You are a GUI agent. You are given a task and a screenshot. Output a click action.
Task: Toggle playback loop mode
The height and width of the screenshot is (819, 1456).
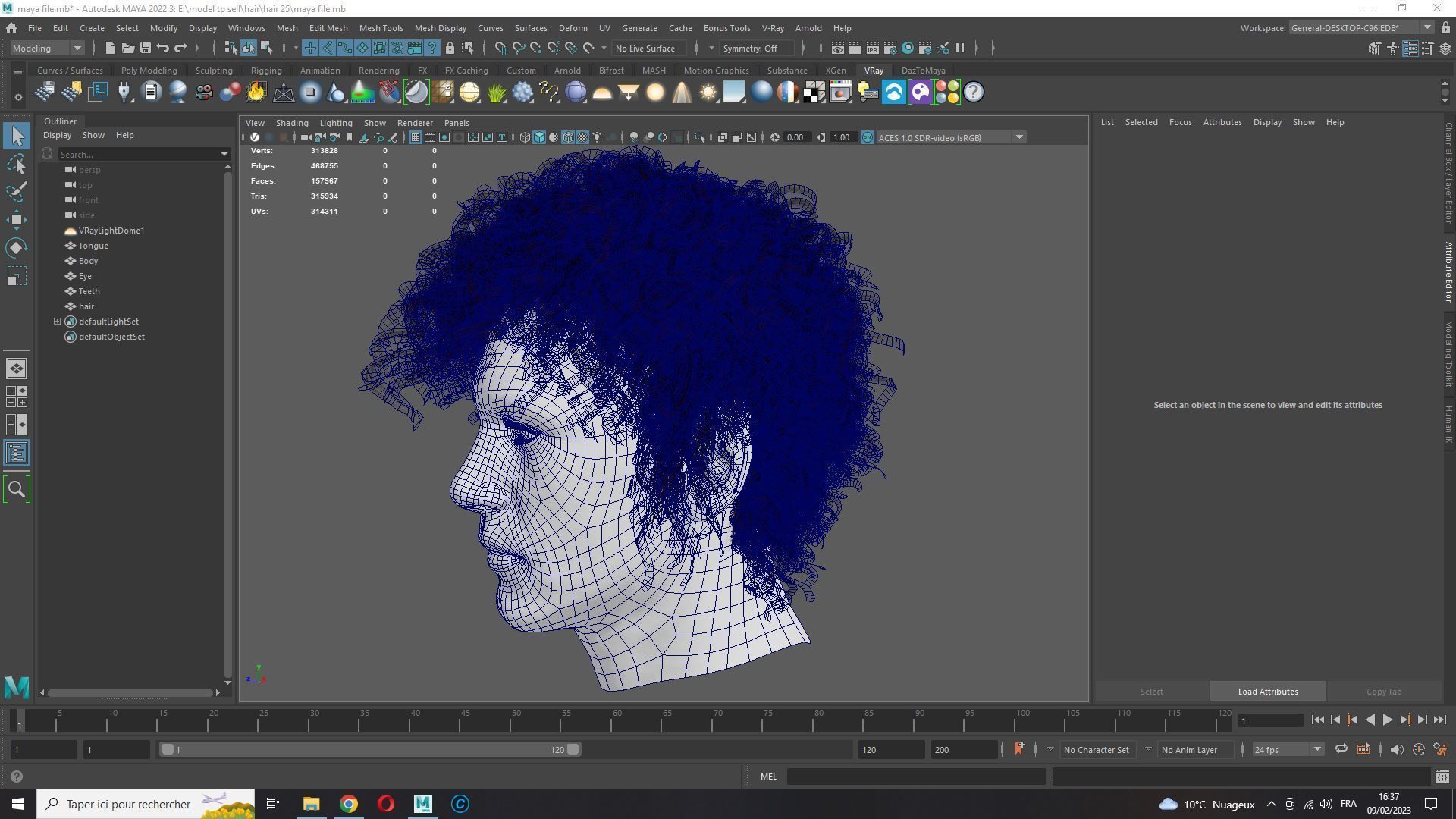click(1341, 749)
